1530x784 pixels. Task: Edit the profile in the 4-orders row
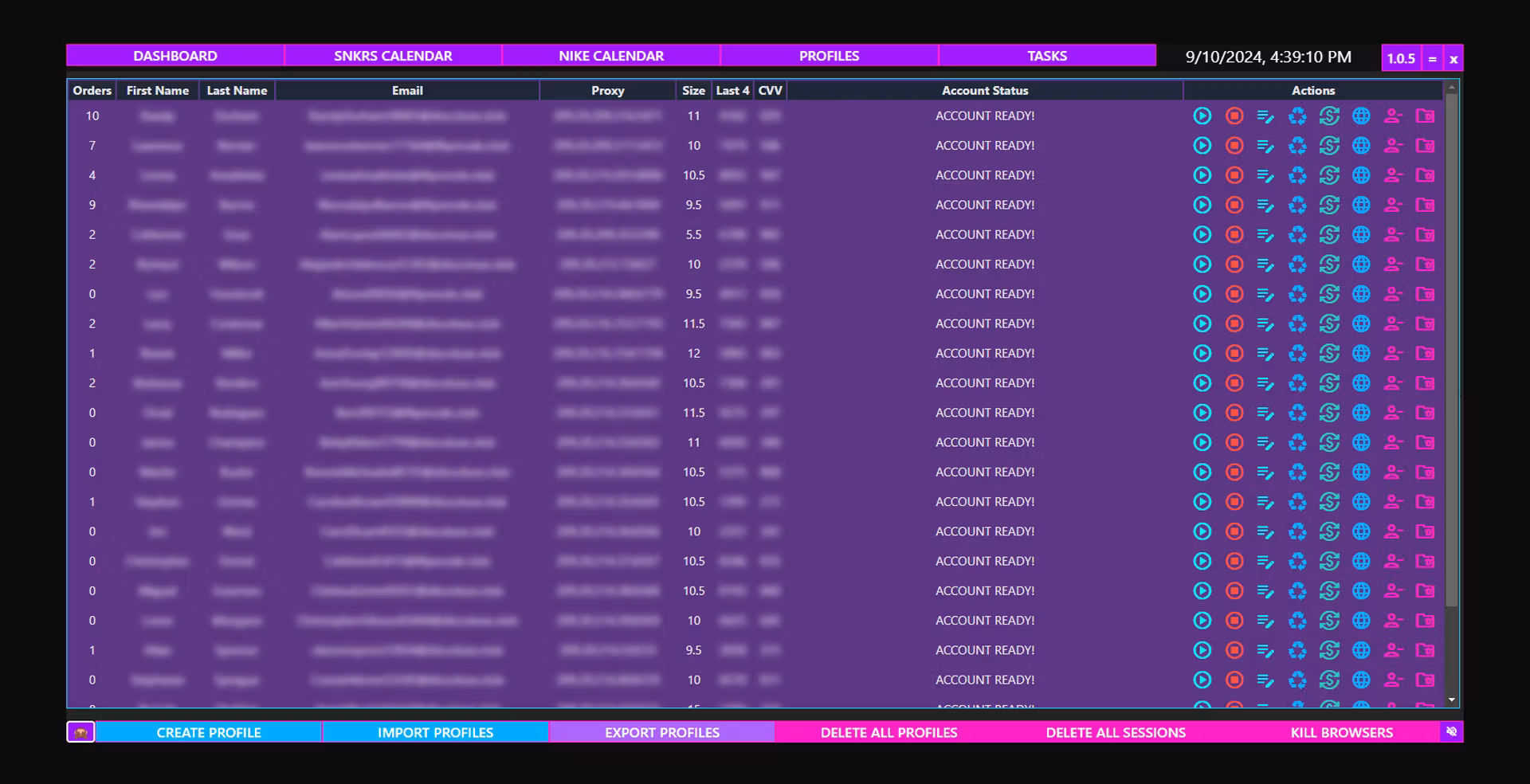click(x=1265, y=176)
